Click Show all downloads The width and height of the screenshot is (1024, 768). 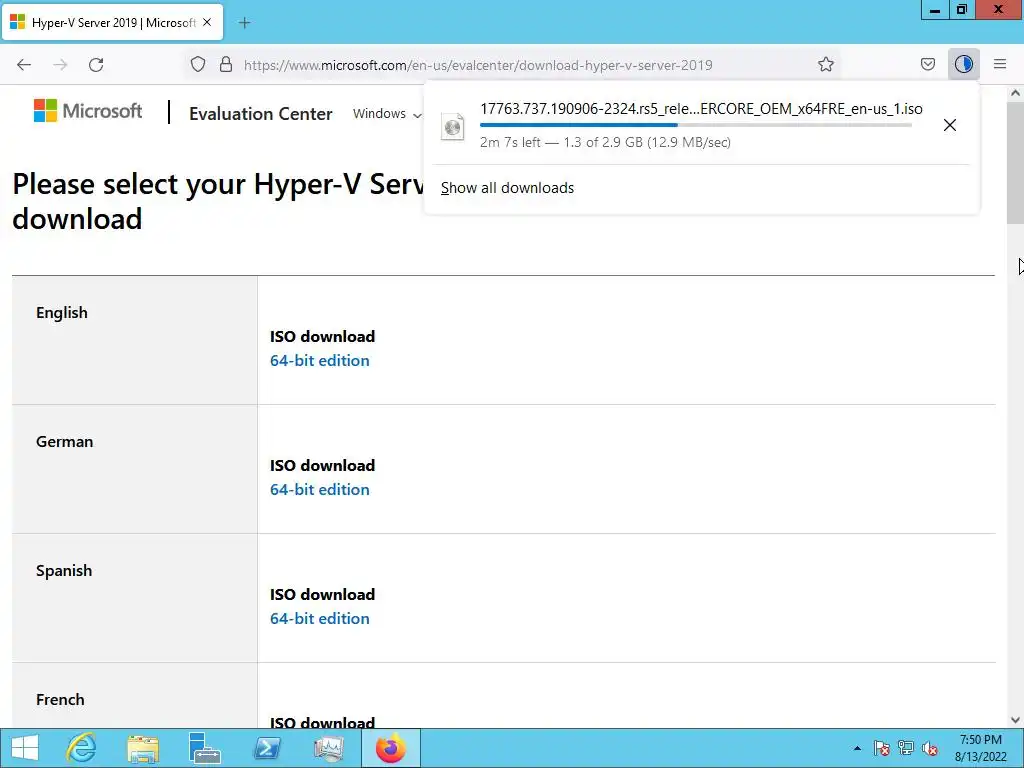(x=507, y=188)
